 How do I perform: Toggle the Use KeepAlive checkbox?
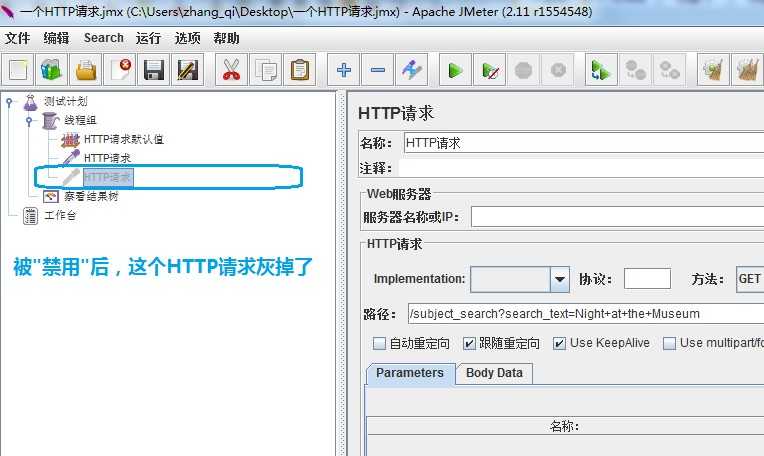[559, 343]
